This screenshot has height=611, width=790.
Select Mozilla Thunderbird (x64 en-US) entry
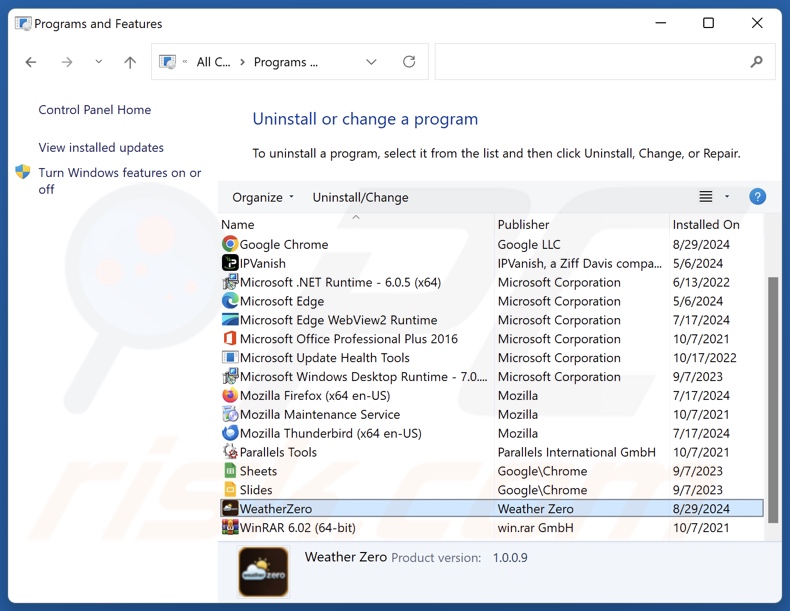tap(331, 433)
